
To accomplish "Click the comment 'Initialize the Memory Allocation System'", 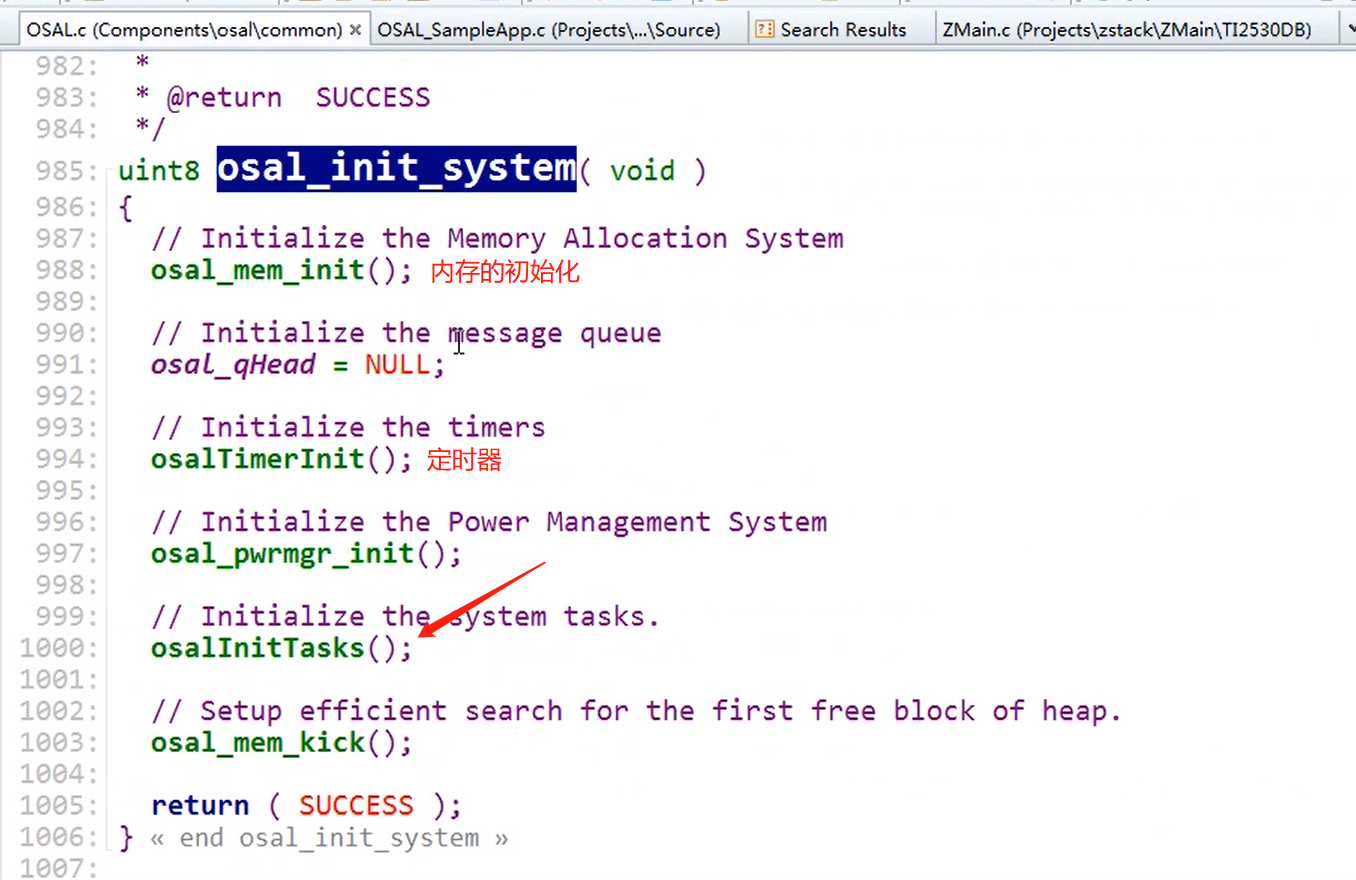I will tap(497, 239).
